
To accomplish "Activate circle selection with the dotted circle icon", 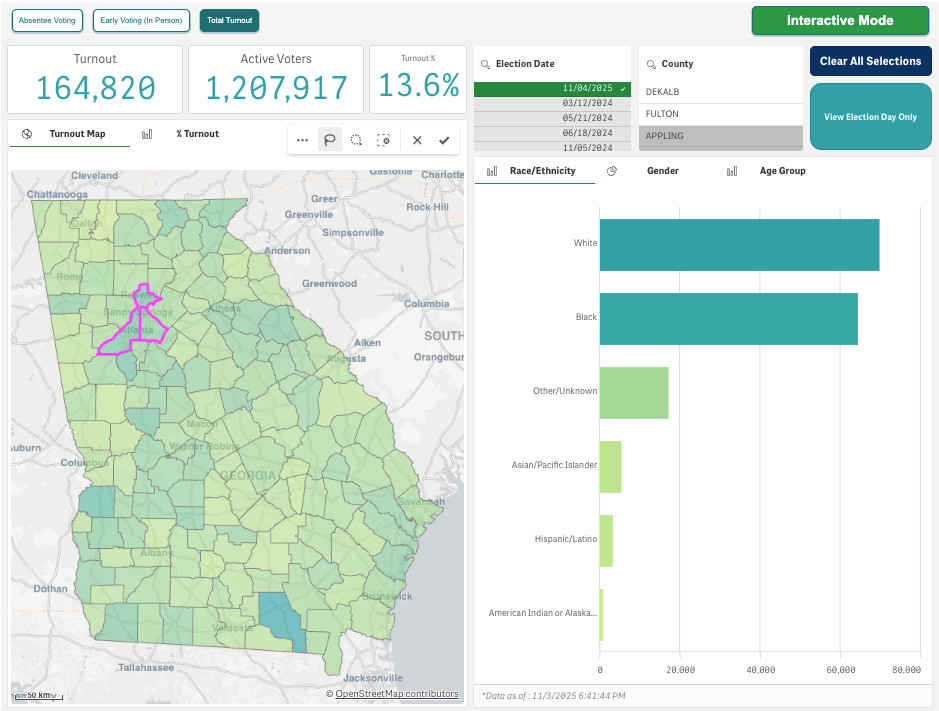I will [x=356, y=141].
